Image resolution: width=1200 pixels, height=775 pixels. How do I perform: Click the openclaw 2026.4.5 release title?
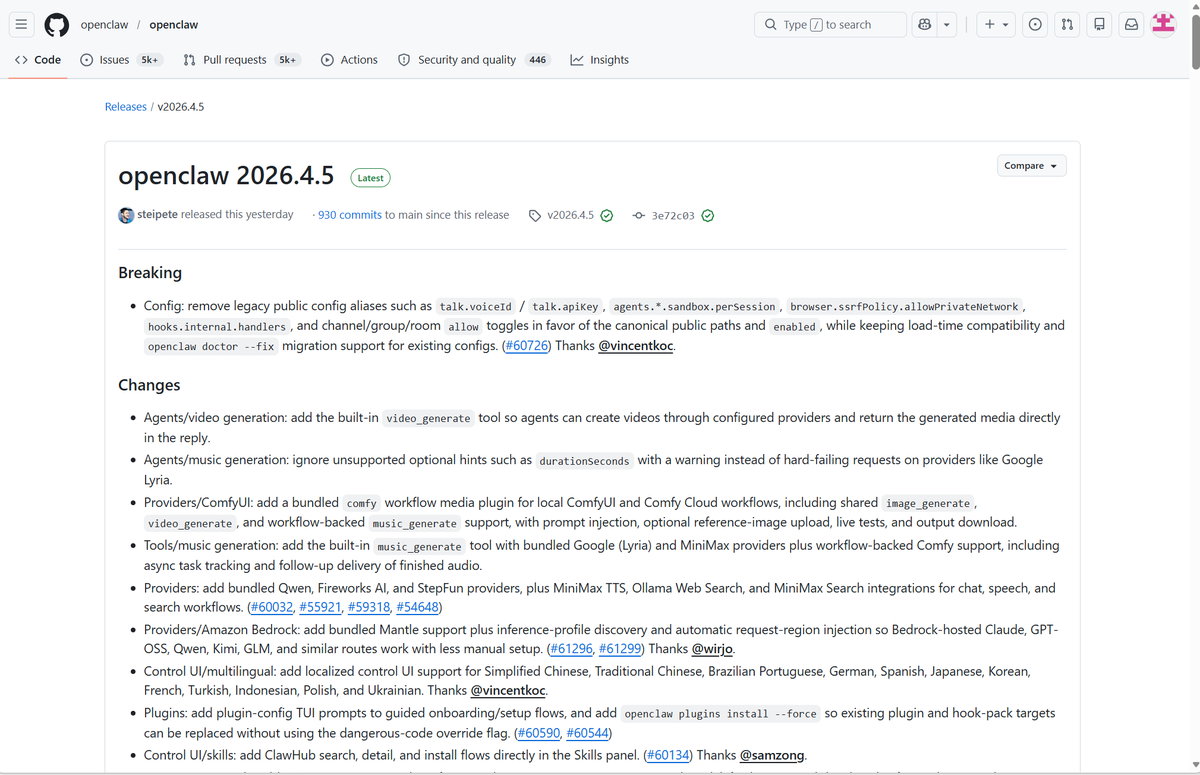tap(226, 176)
